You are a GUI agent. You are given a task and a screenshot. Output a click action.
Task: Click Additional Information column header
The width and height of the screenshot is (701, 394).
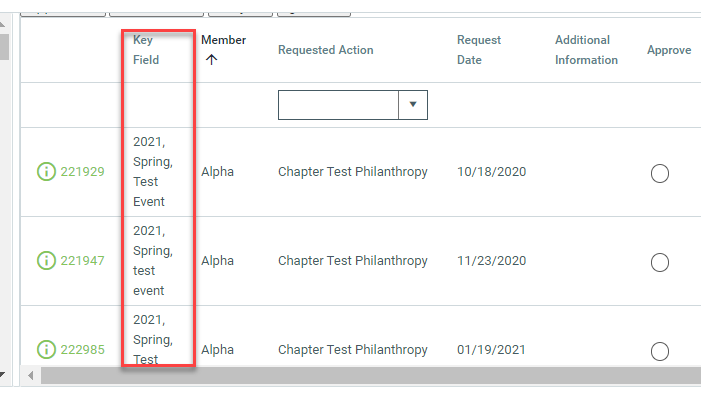(x=587, y=50)
